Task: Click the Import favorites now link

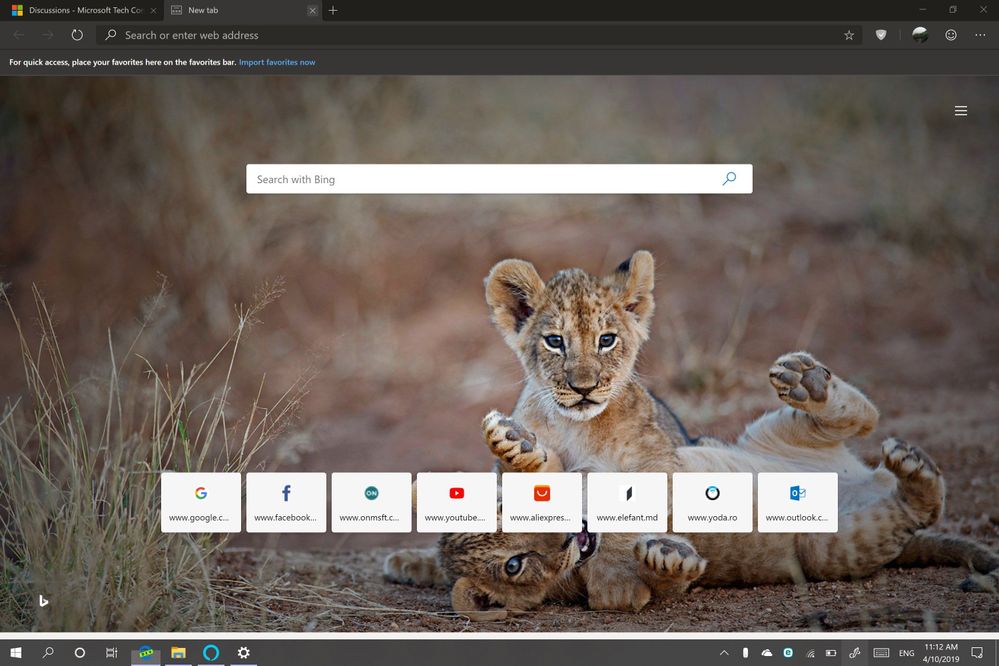Action: [277, 62]
